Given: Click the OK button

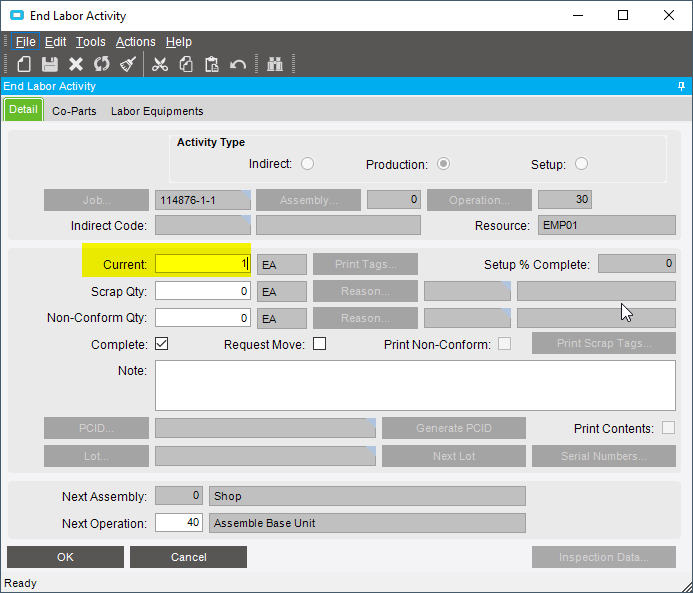Looking at the screenshot, I should coord(65,557).
